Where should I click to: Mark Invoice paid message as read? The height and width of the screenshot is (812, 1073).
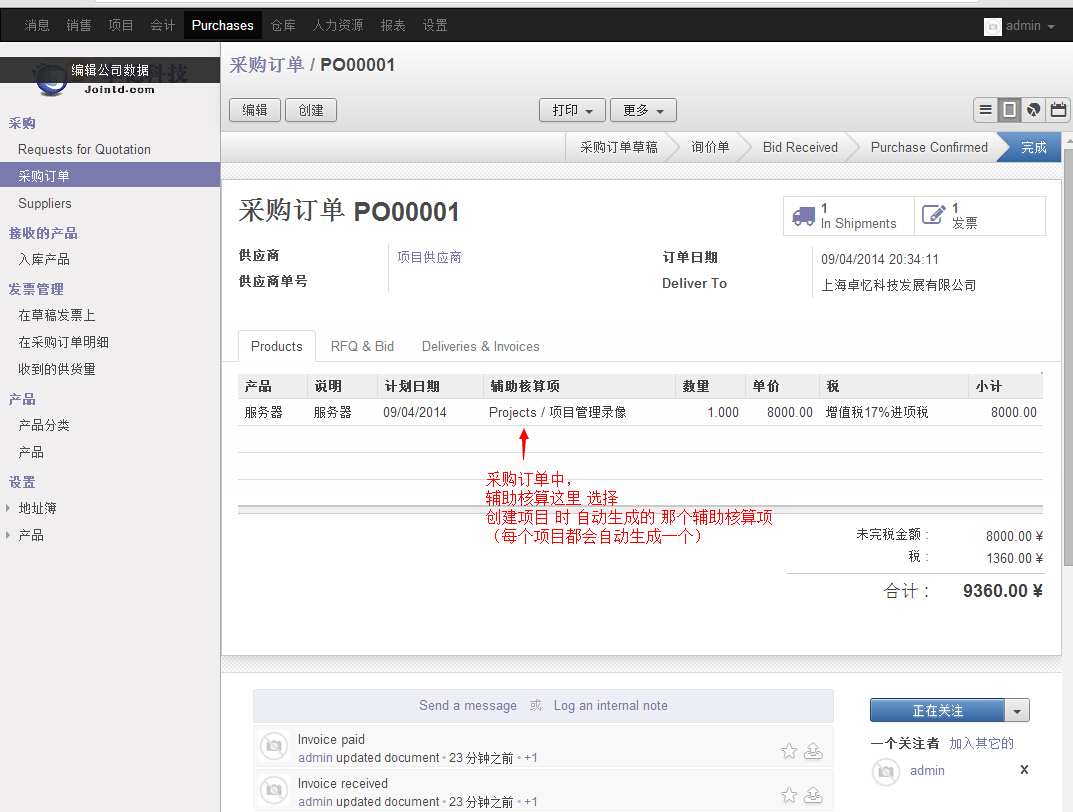(813, 750)
